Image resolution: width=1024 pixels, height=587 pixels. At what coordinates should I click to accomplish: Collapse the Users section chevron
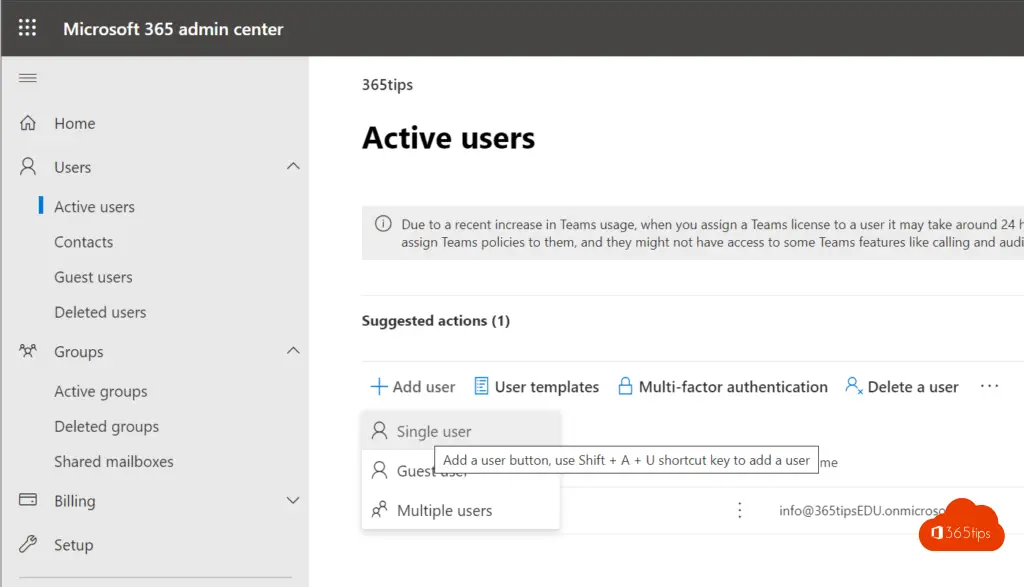coord(293,167)
